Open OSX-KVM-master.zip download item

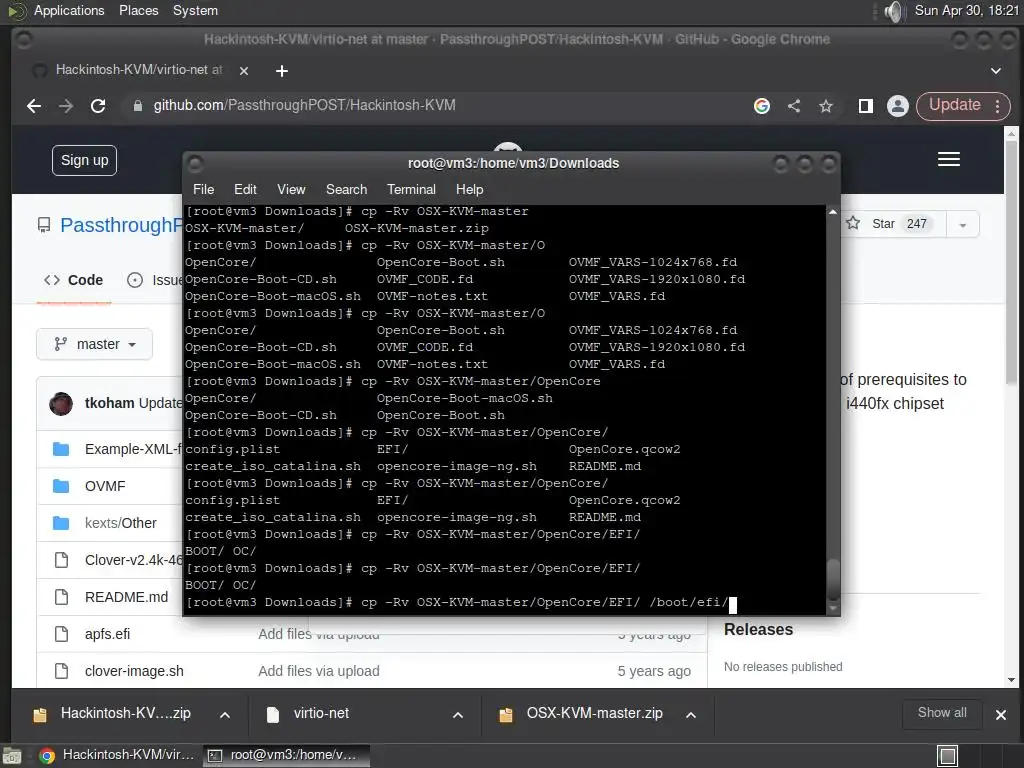[594, 714]
